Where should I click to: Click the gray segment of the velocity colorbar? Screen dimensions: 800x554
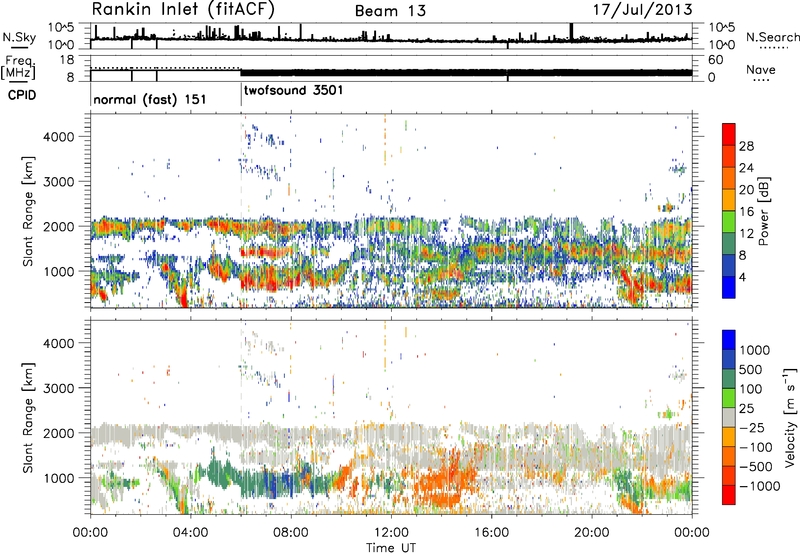(x=729, y=418)
